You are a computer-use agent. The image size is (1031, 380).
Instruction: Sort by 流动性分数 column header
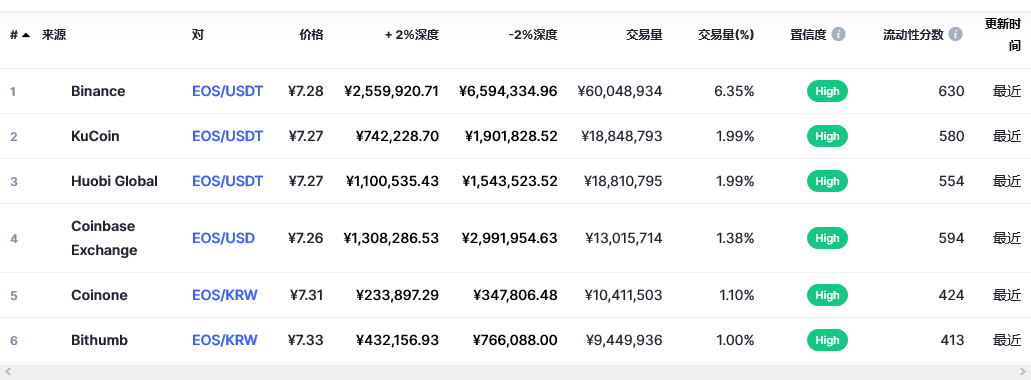(913, 35)
